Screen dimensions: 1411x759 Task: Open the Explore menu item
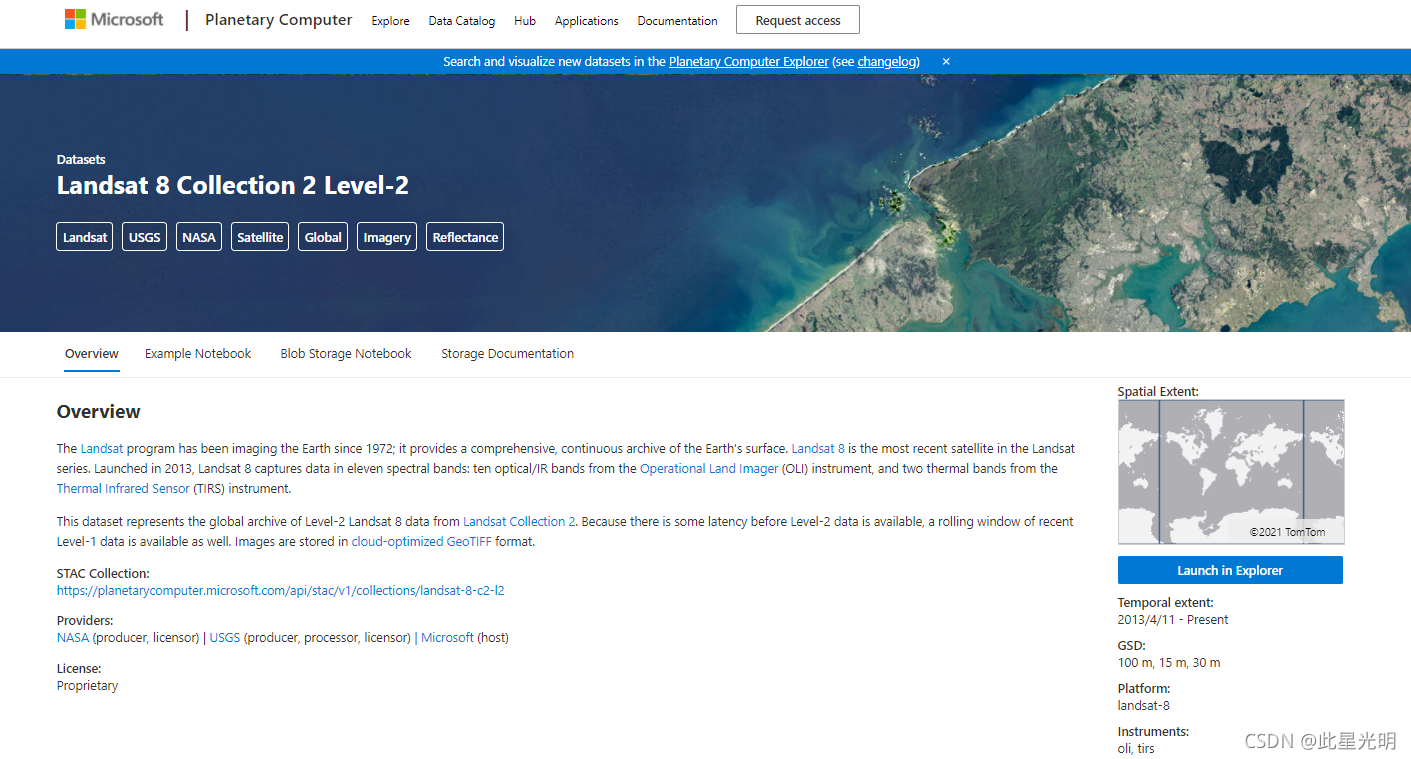[391, 21]
